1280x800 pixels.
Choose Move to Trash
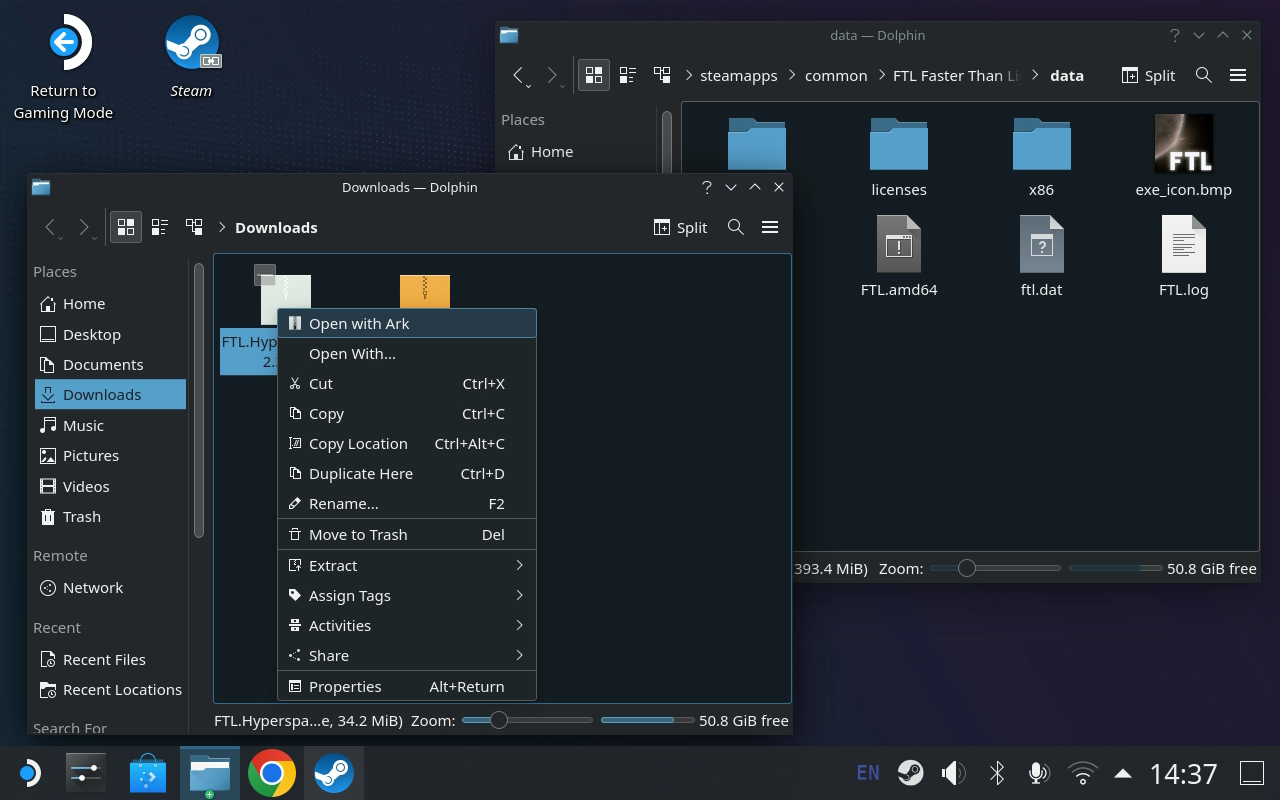(407, 534)
